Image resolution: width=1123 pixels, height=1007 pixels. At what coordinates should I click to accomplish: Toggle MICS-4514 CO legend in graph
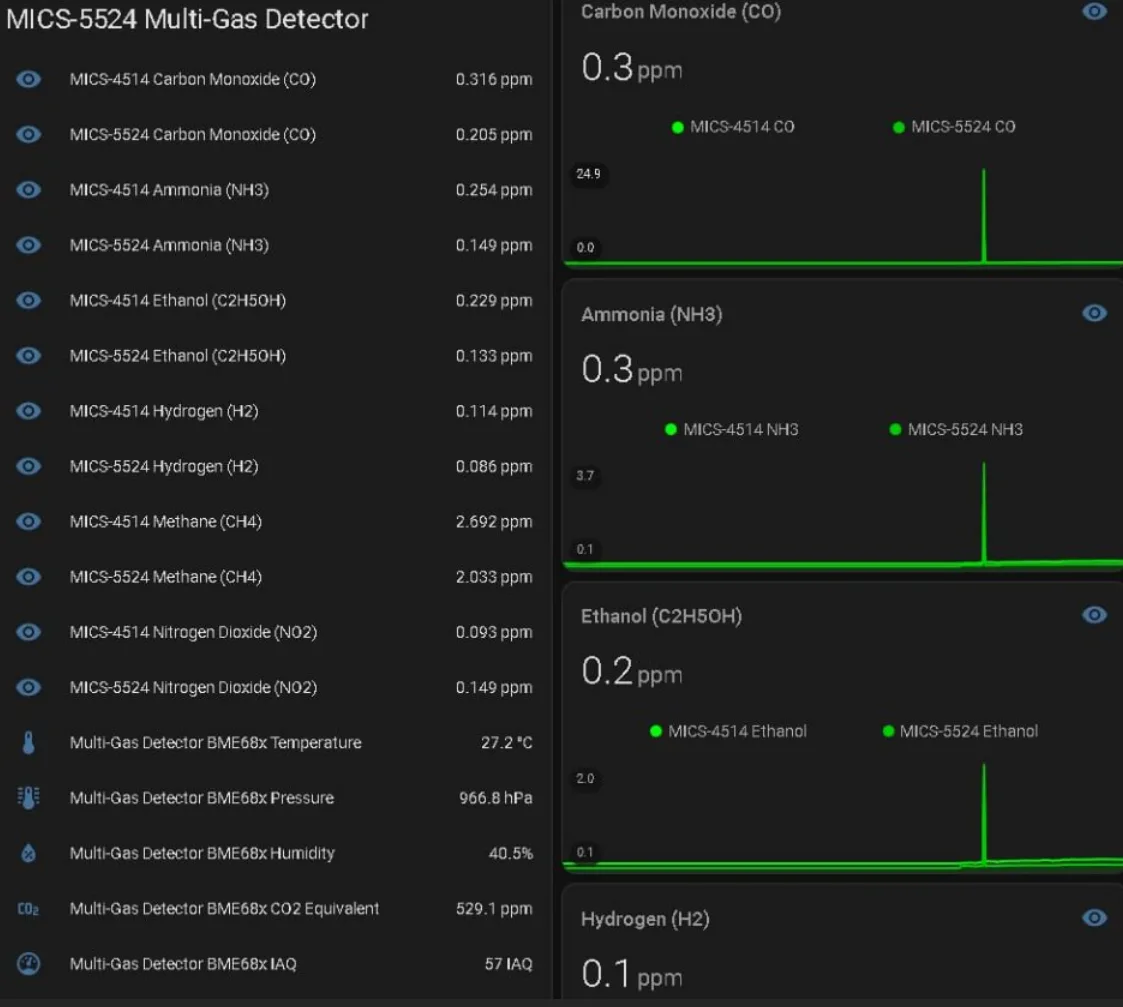point(733,127)
